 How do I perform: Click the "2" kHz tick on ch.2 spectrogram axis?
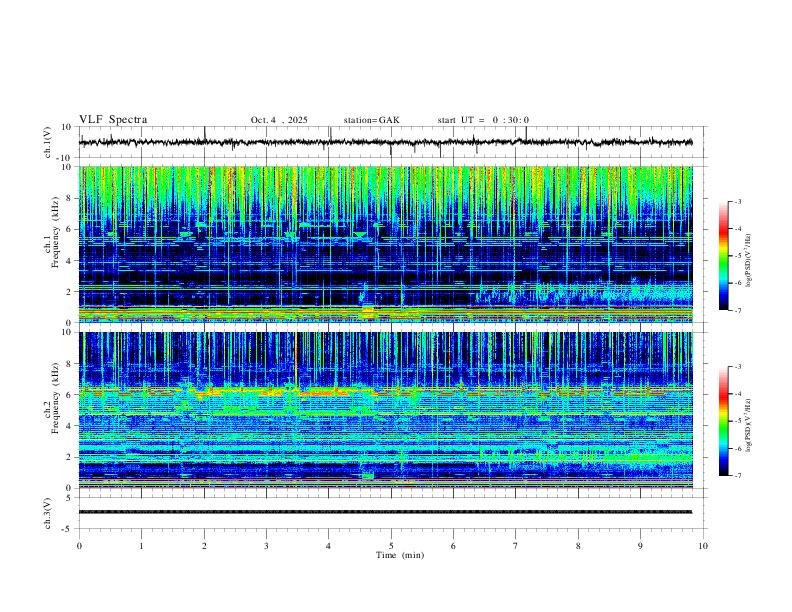click(69, 457)
